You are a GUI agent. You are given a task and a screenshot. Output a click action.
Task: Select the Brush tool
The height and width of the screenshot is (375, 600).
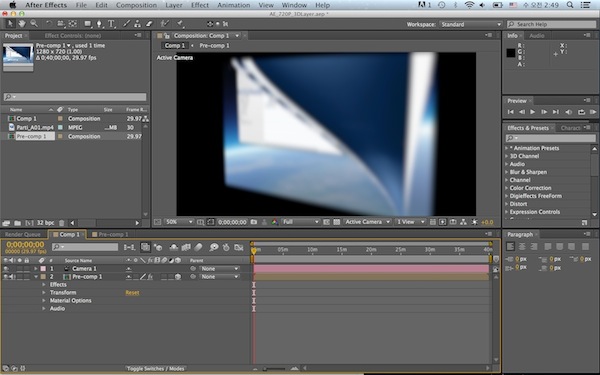126,24
